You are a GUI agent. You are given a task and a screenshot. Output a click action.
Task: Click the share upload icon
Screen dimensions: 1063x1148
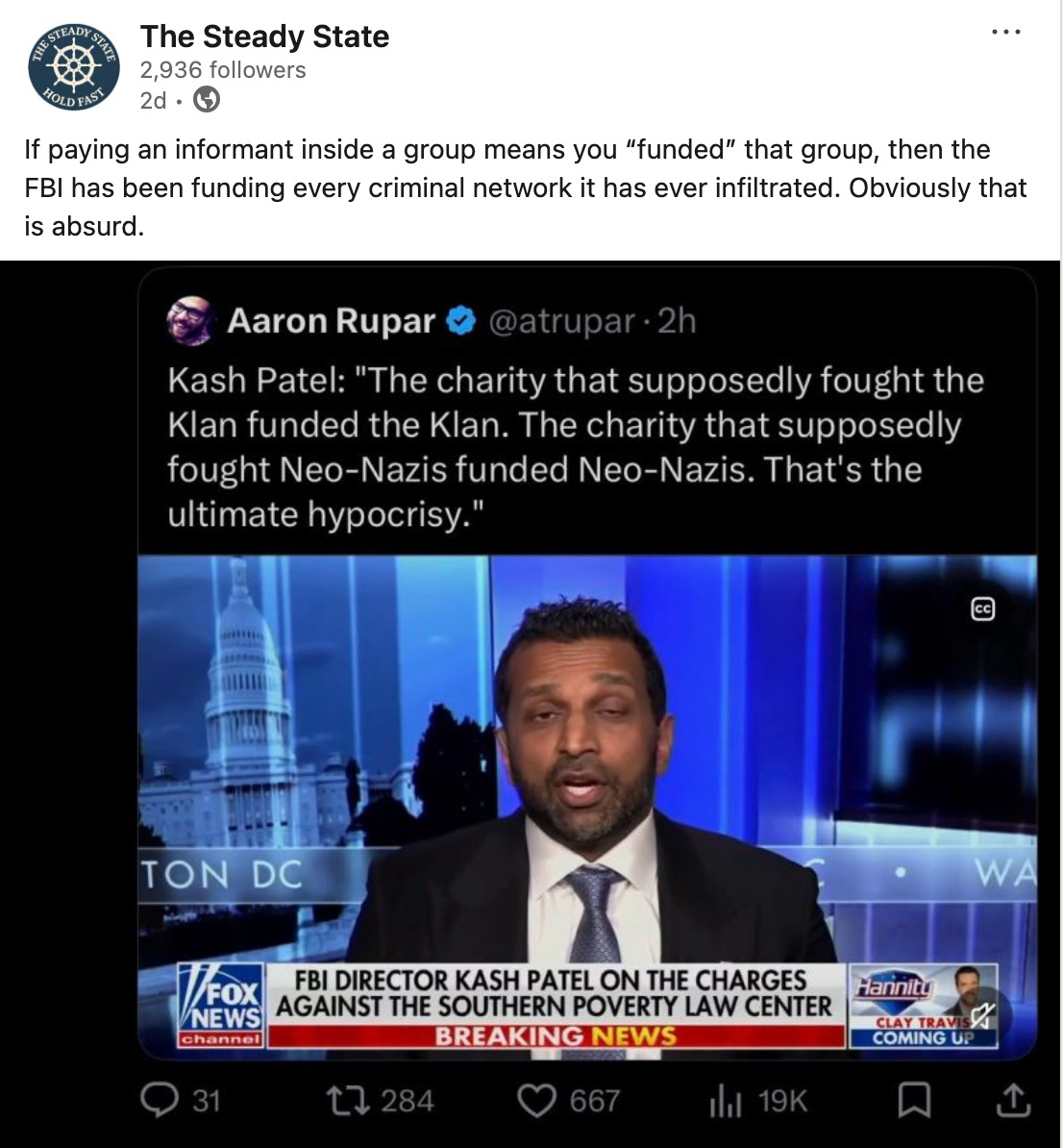point(1014,1101)
